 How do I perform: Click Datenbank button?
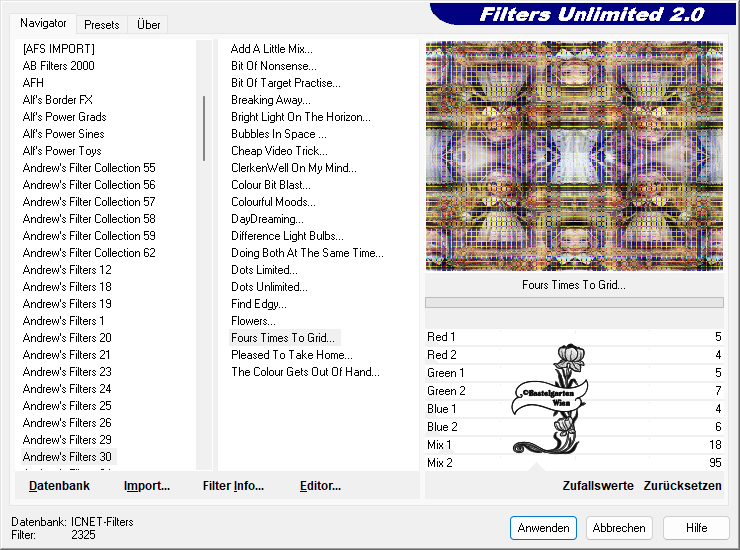pyautogui.click(x=59, y=486)
